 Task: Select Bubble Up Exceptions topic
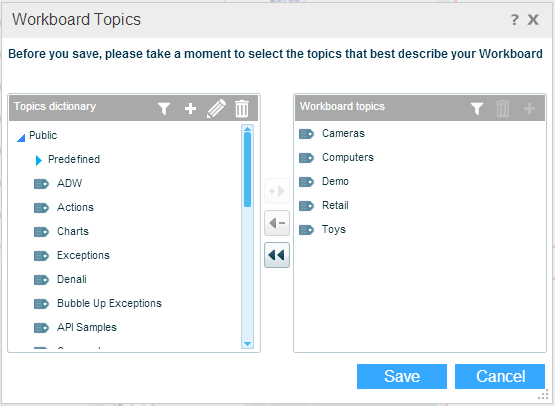coord(109,303)
